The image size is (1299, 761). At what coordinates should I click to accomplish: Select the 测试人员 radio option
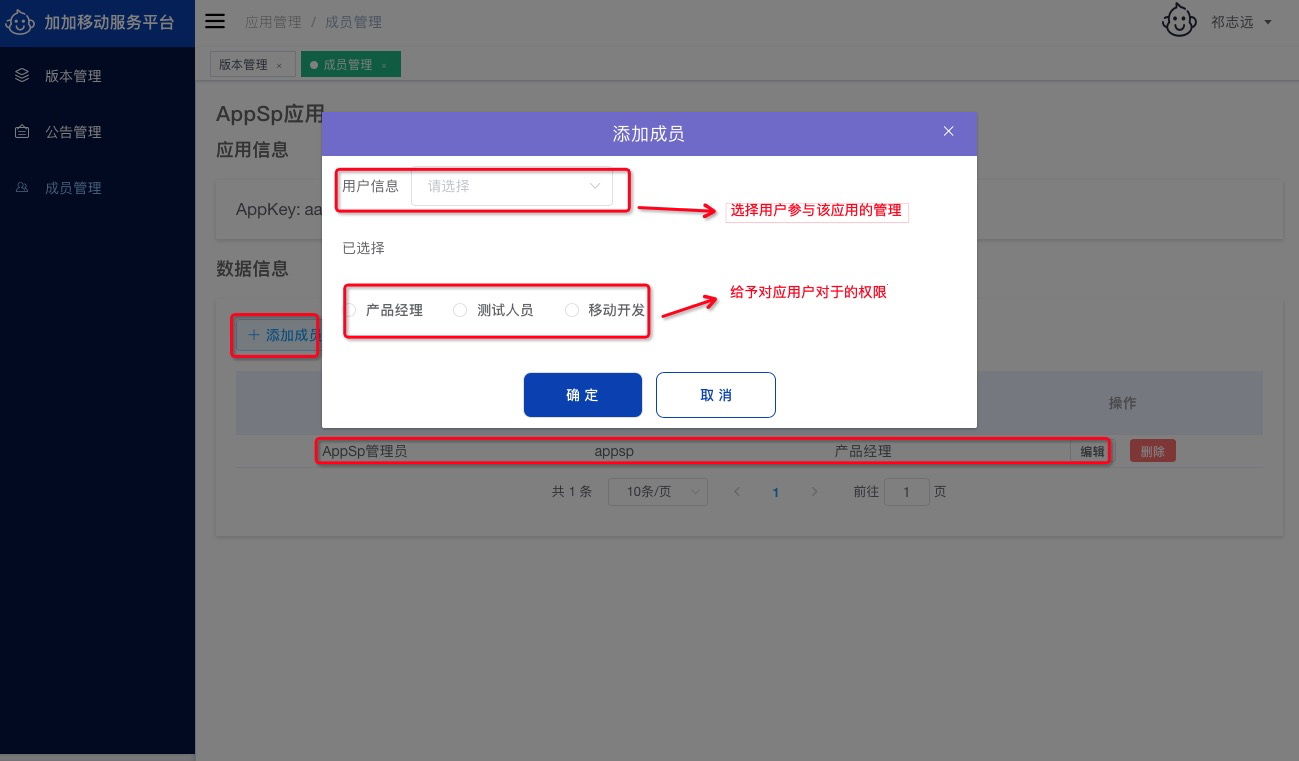[x=460, y=310]
